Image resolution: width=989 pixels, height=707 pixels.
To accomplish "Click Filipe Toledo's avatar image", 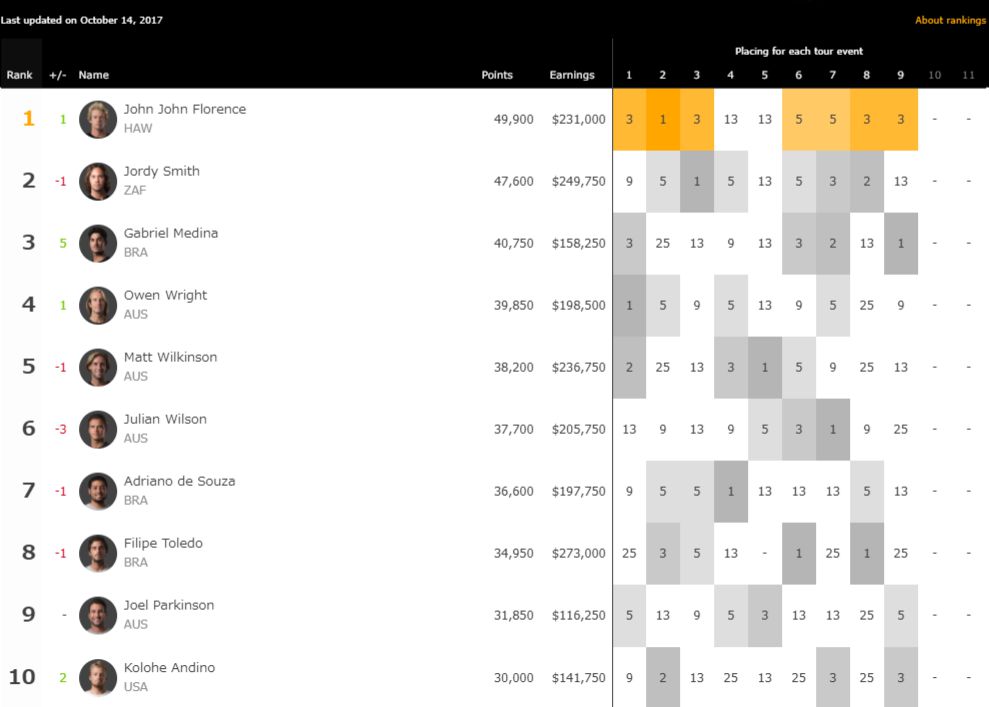I will tap(98, 553).
